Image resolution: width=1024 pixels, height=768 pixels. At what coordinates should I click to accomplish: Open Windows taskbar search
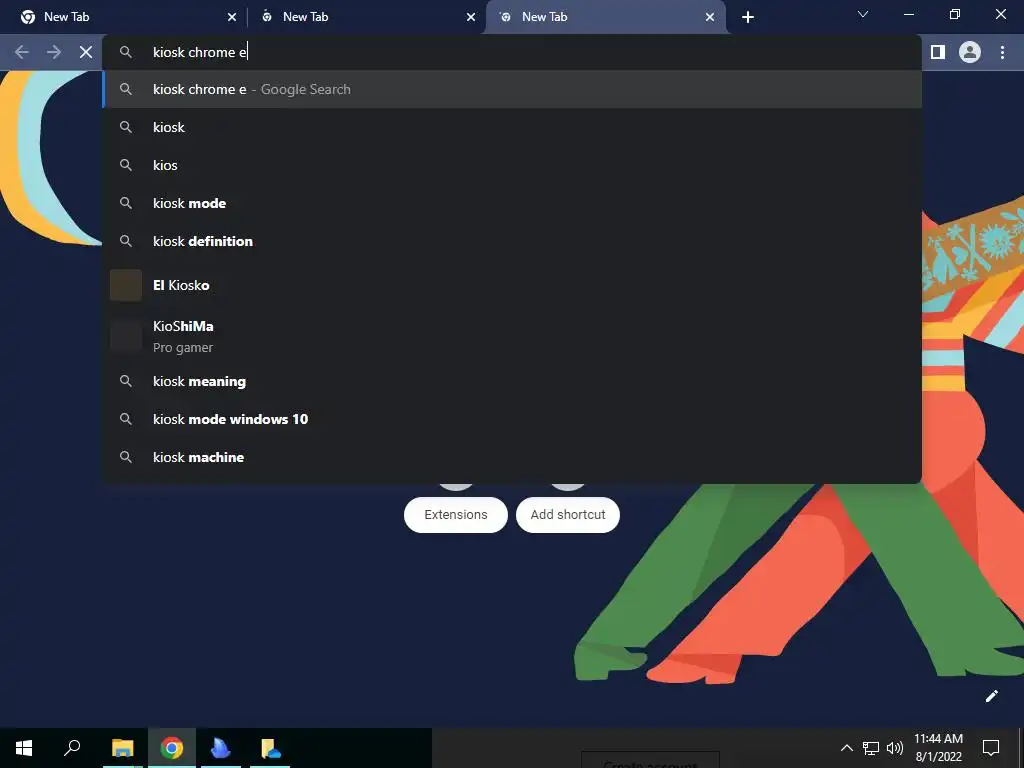[x=72, y=748]
